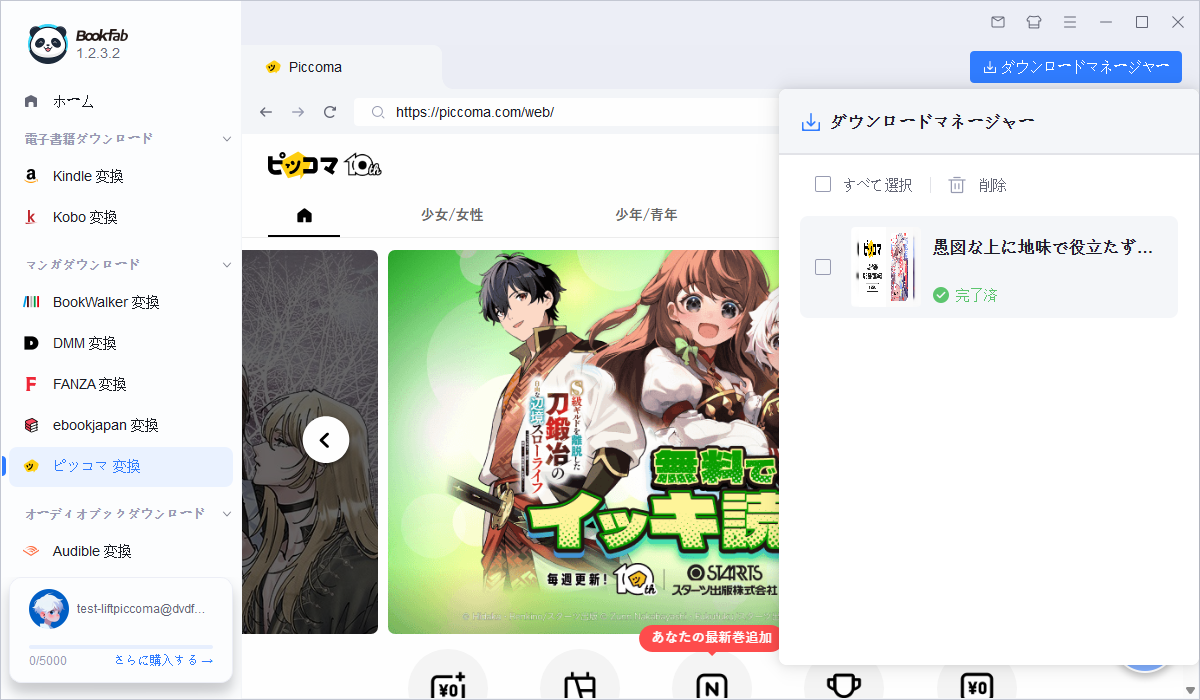The width and height of the screenshot is (1200, 700).
Task: Open ebookjapan 変換 in sidebar
Action: point(120,425)
